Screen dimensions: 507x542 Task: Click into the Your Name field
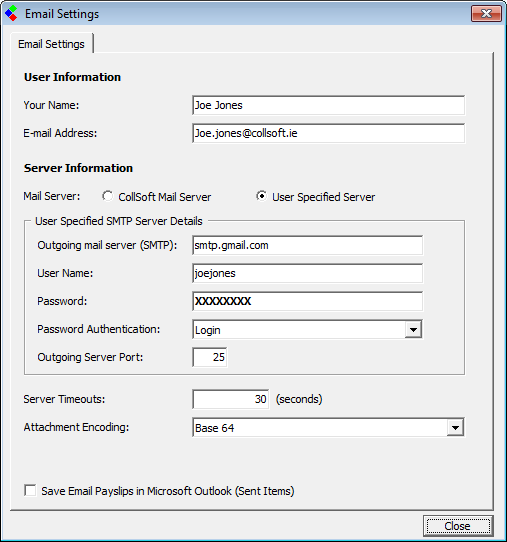pos(328,105)
